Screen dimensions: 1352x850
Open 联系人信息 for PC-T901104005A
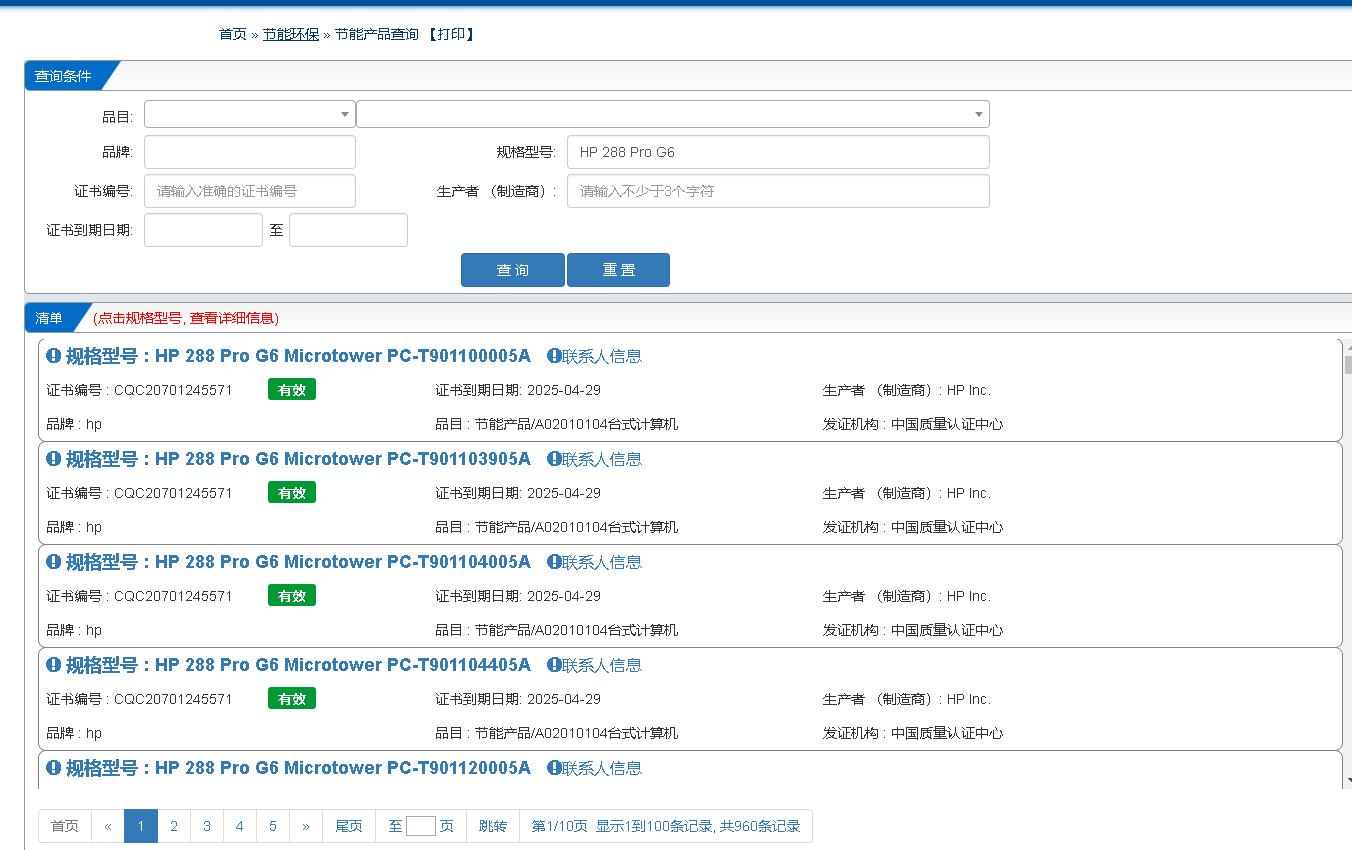pyautogui.click(x=595, y=562)
